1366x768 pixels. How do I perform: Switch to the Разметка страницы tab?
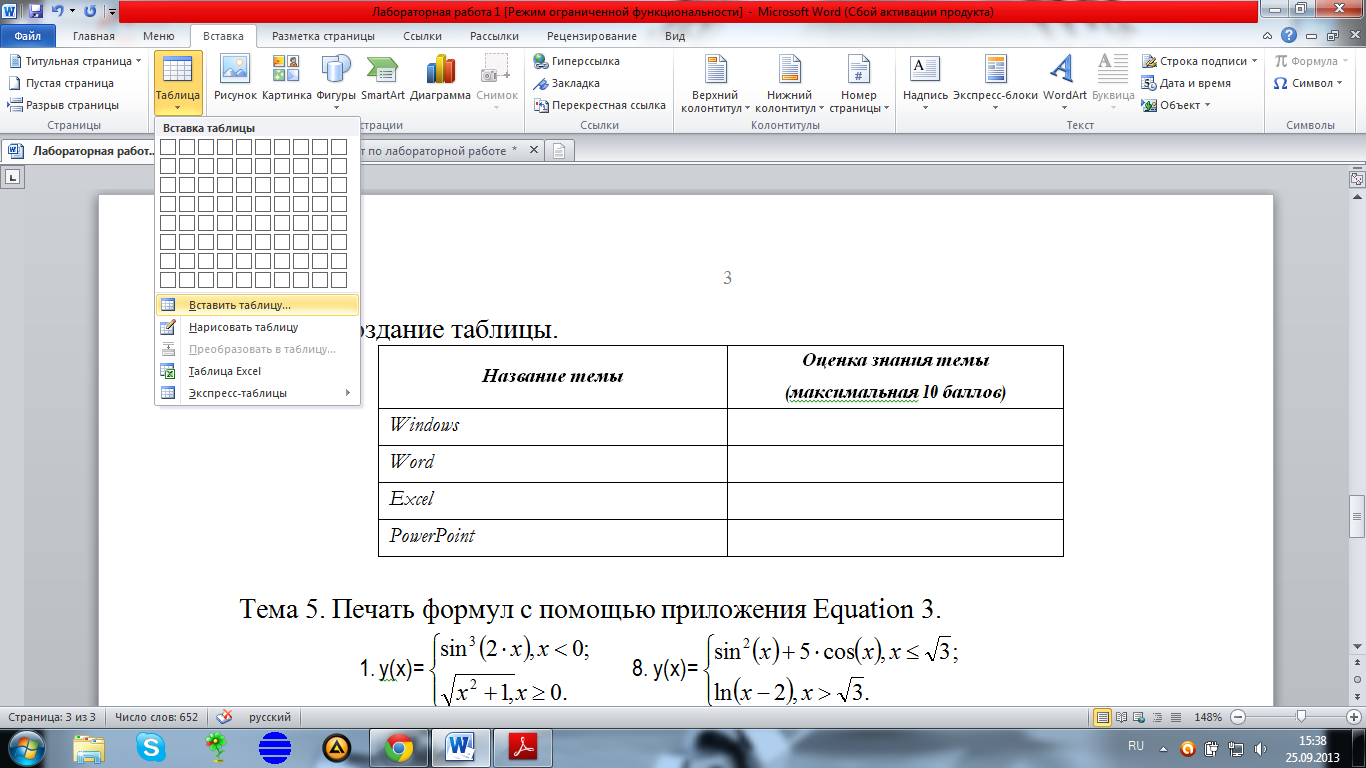pyautogui.click(x=323, y=36)
